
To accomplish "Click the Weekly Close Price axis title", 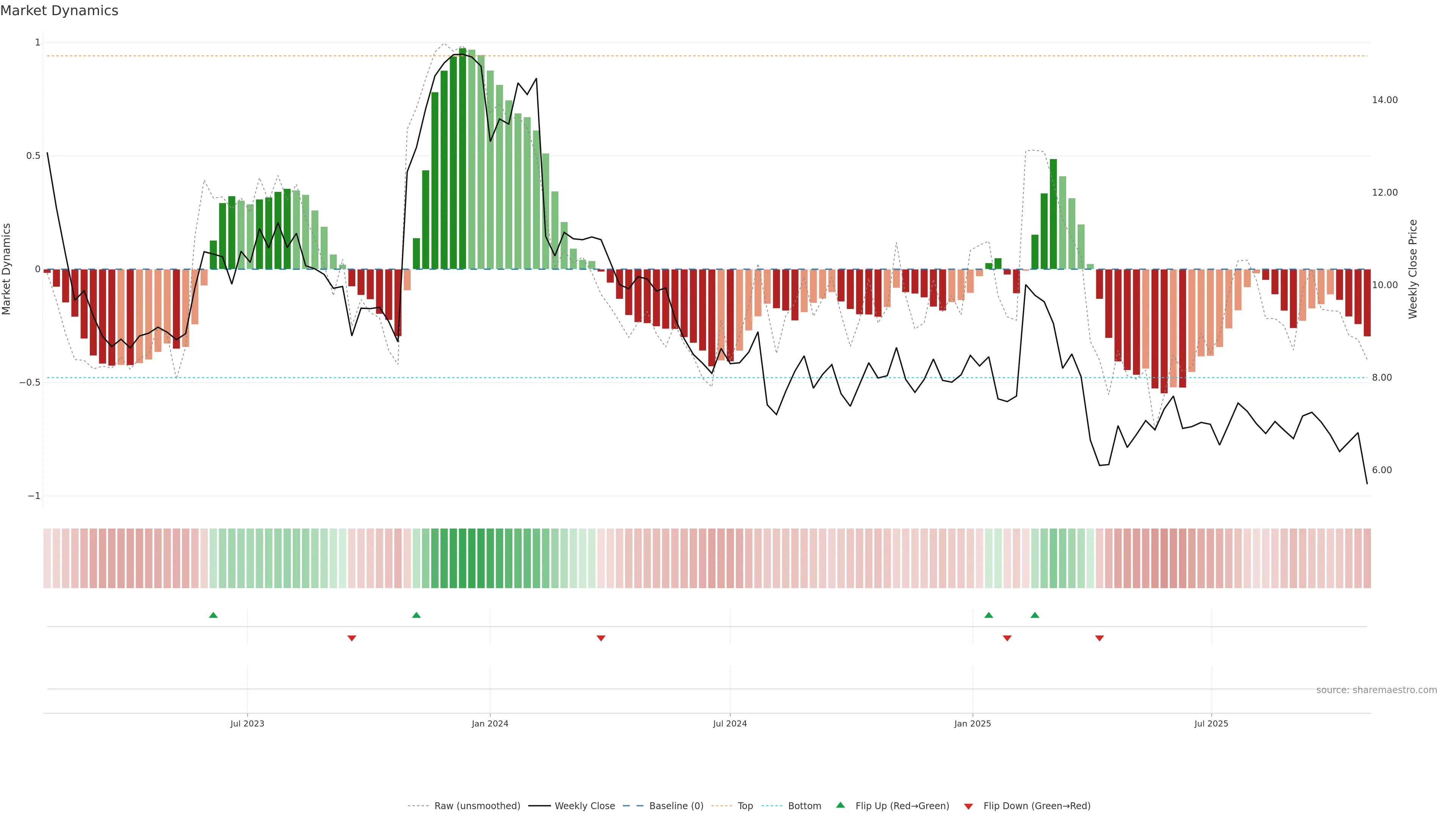I will click(1412, 269).
